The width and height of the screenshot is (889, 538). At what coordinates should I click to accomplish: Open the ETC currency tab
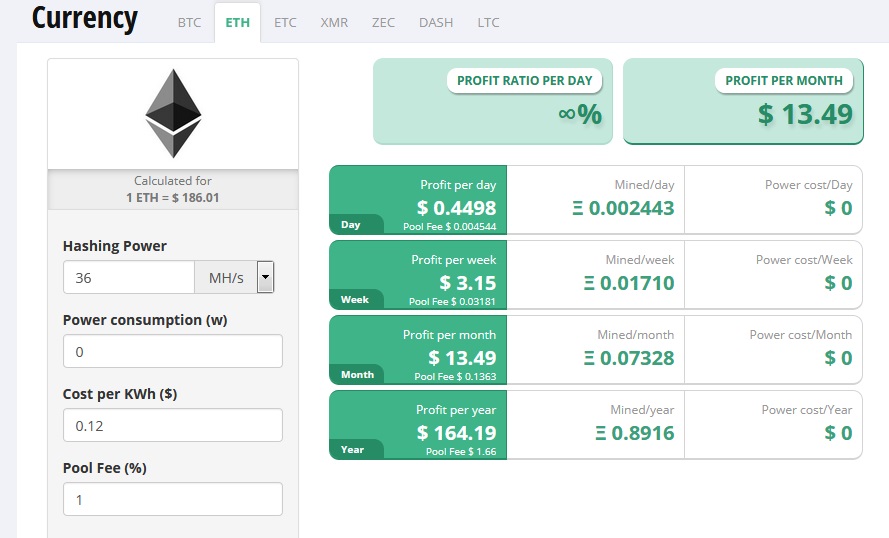pos(285,23)
